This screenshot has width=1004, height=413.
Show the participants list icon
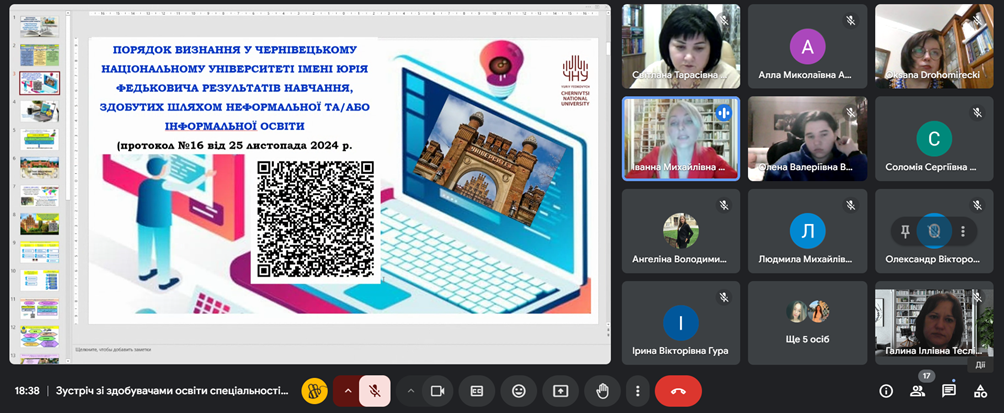click(x=918, y=391)
